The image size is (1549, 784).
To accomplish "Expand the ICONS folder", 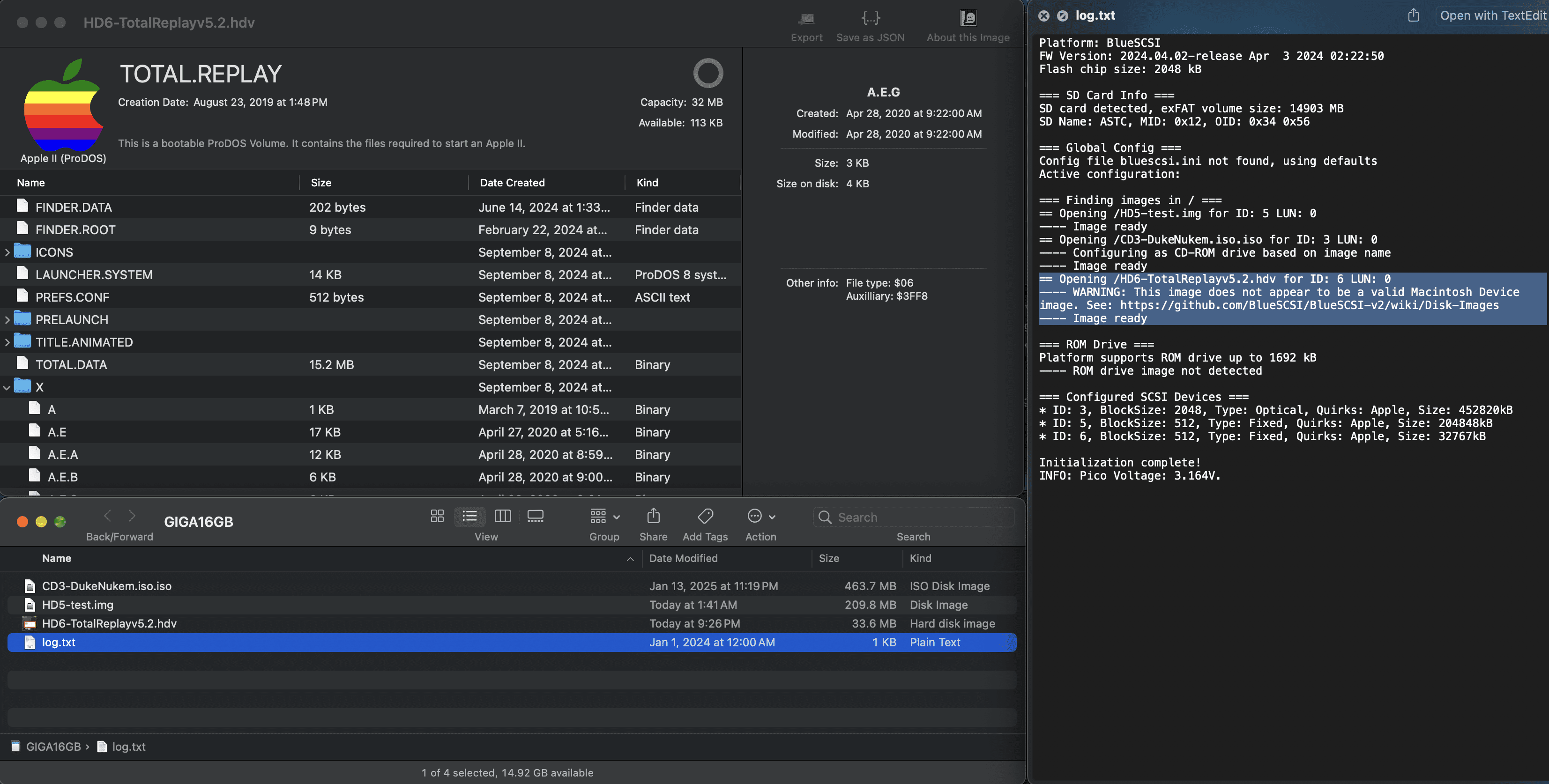I will tap(7, 252).
